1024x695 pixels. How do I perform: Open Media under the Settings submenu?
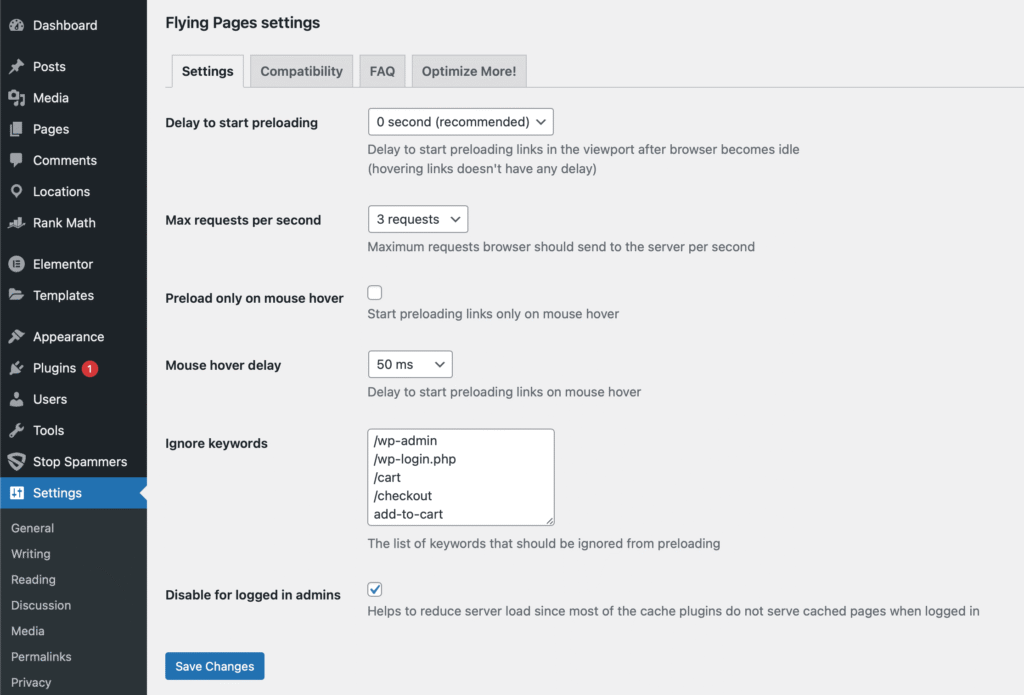pyautogui.click(x=28, y=631)
